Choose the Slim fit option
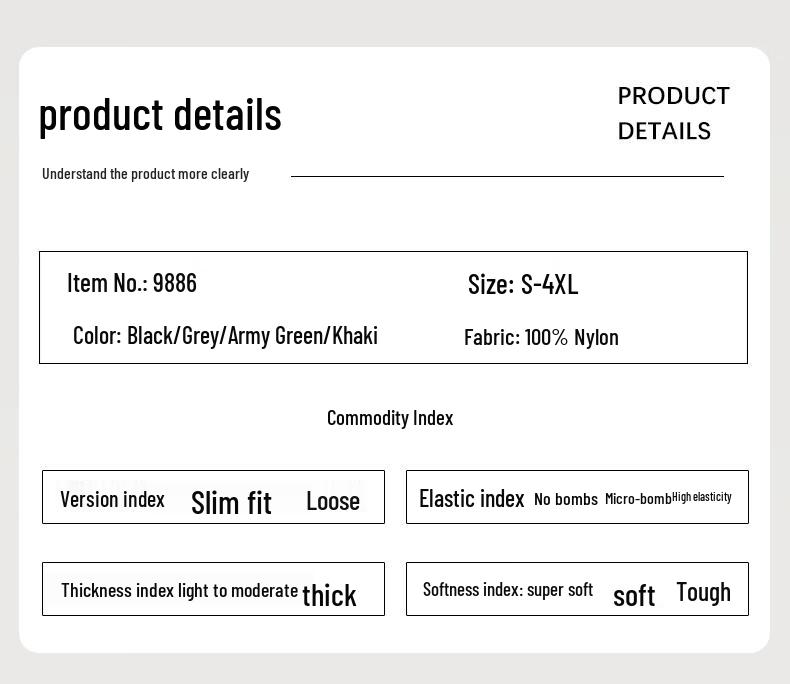The width and height of the screenshot is (790, 684). [x=231, y=502]
